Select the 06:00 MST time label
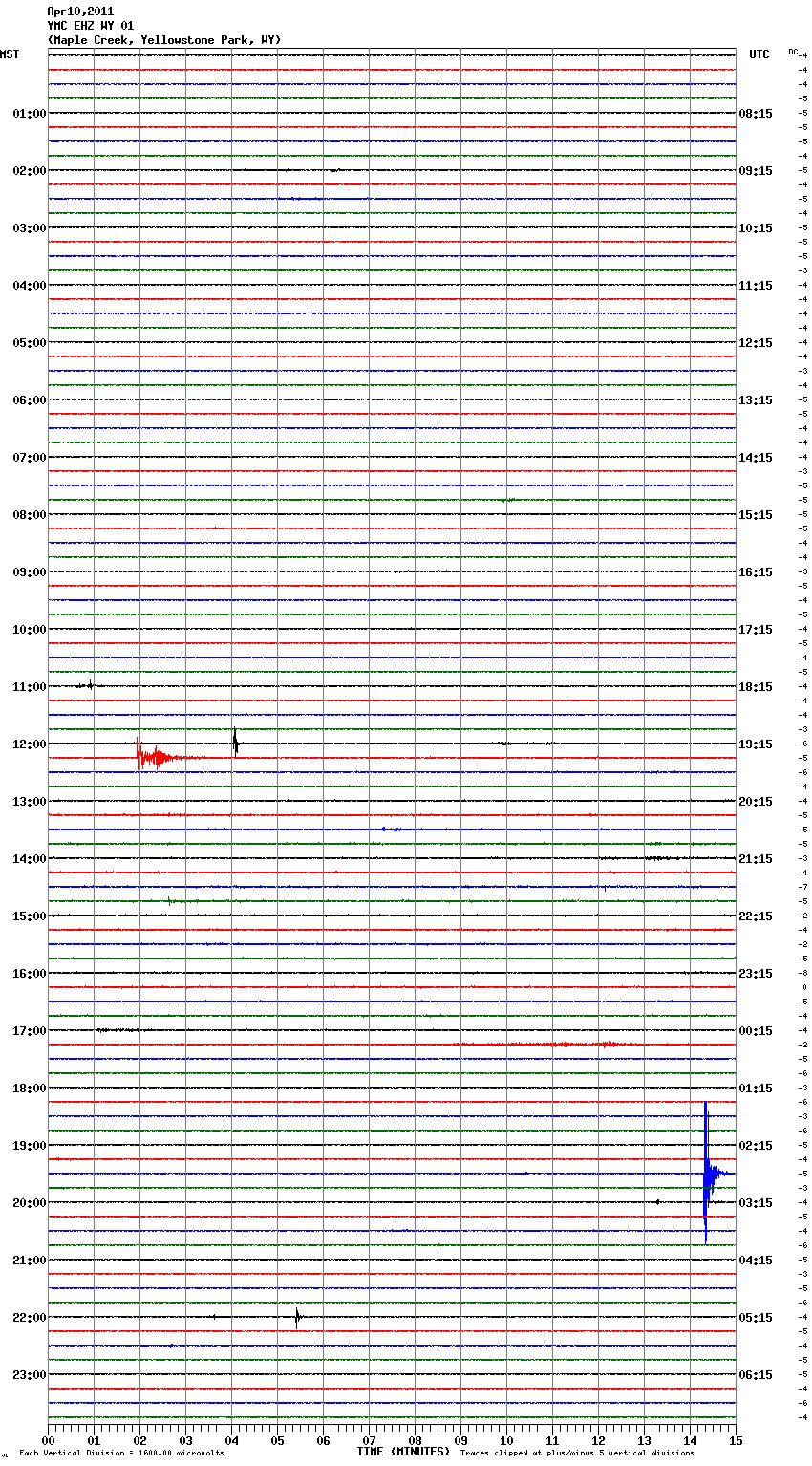The image size is (812, 1466). (29, 400)
